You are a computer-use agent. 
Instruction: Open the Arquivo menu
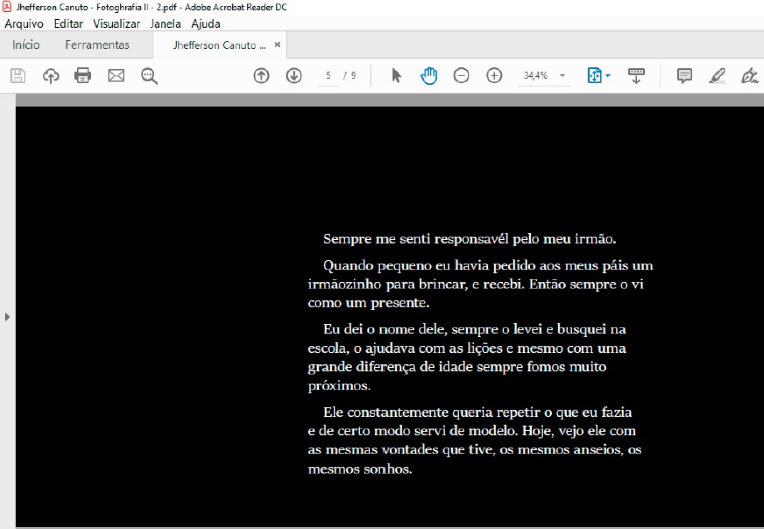click(x=24, y=23)
